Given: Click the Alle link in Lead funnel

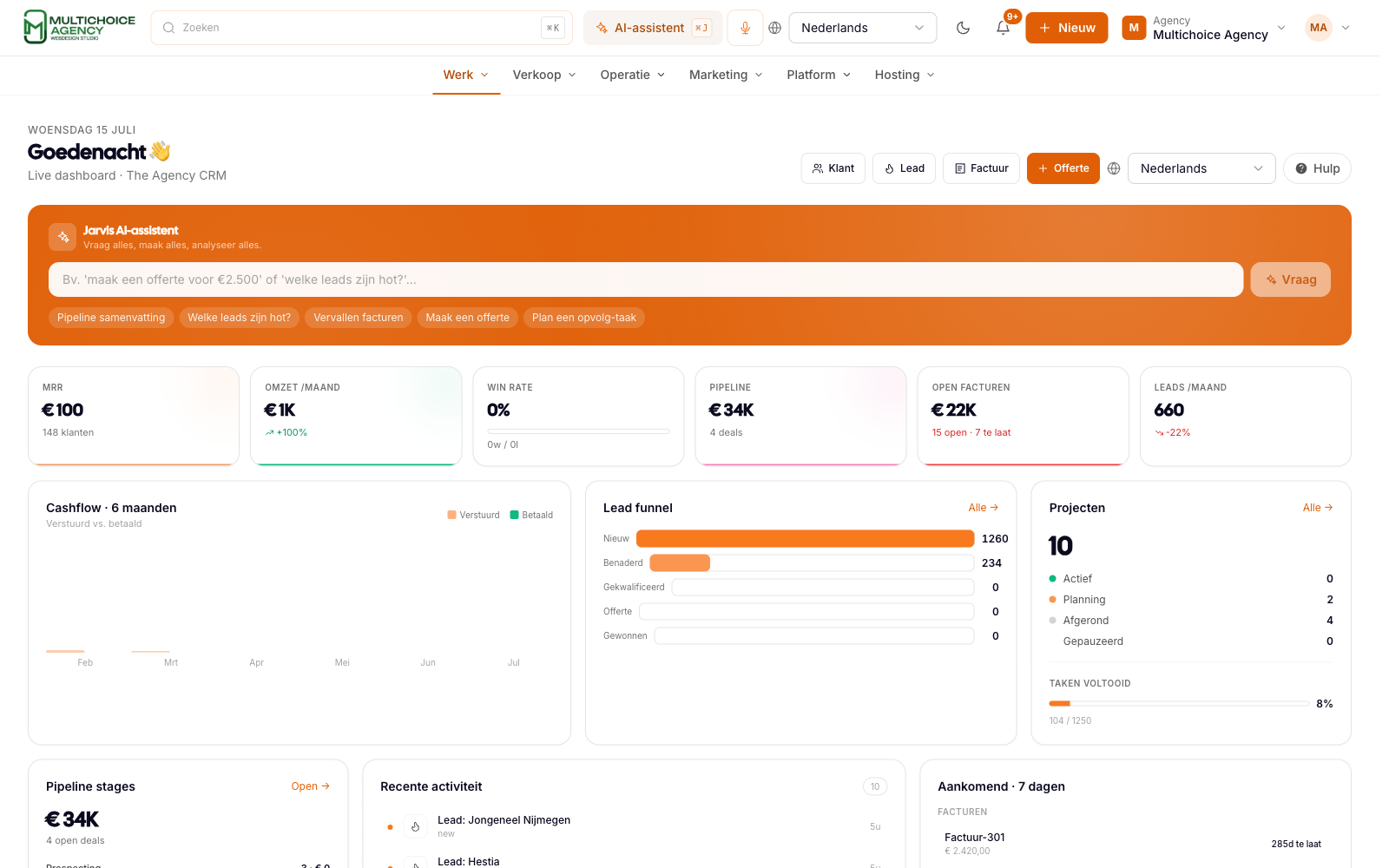Looking at the screenshot, I should click(983, 508).
